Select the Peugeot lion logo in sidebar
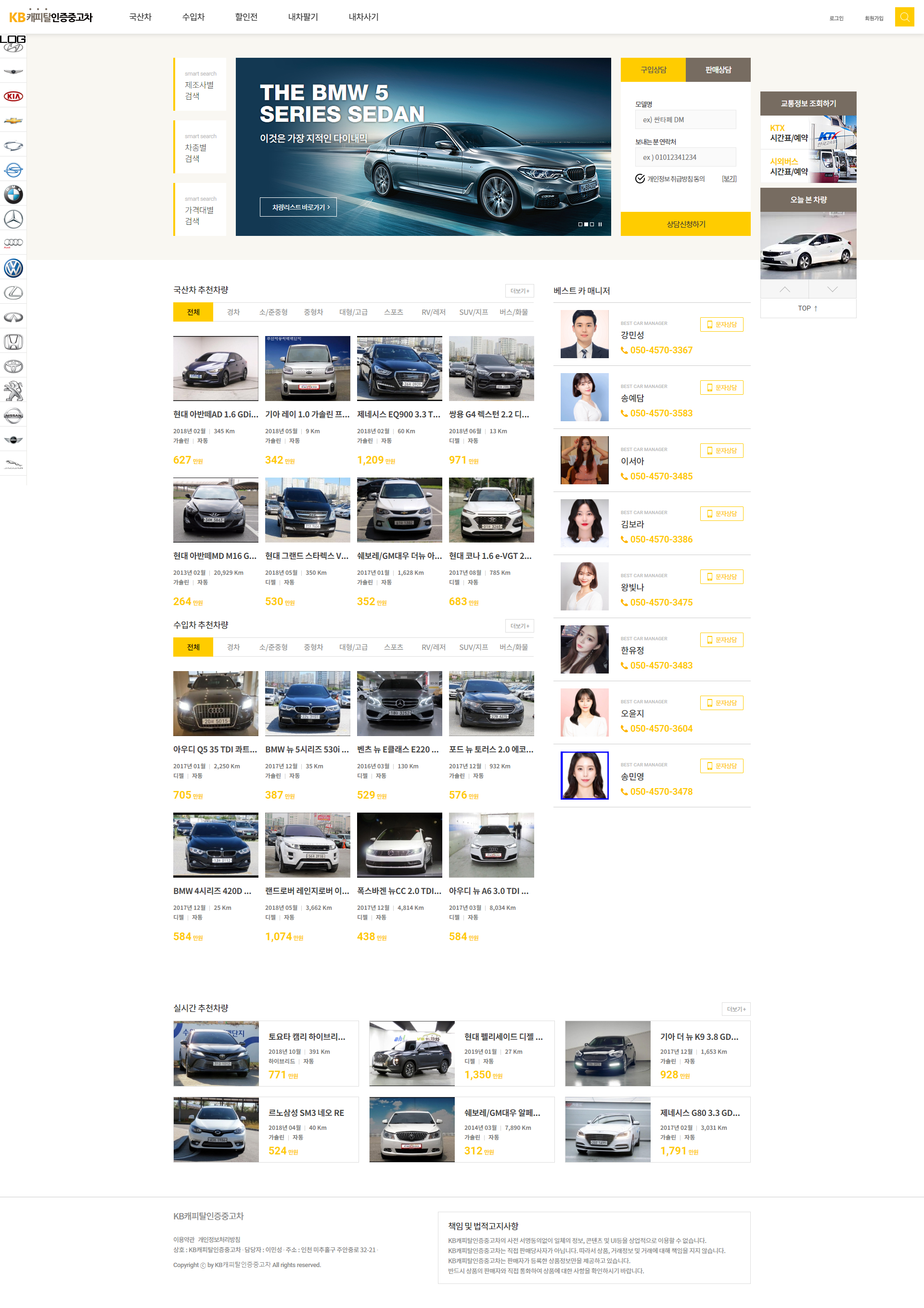 [x=13, y=391]
